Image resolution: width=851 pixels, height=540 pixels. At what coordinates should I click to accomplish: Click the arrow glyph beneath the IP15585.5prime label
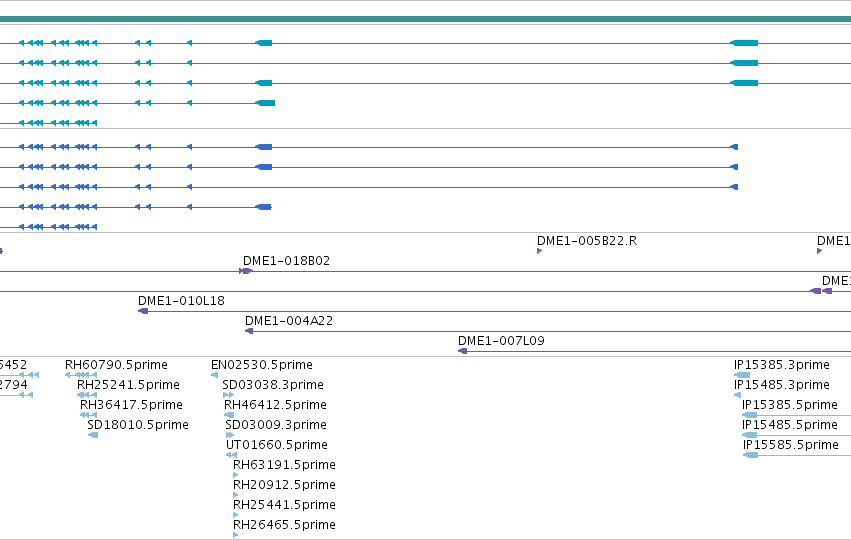(751, 455)
